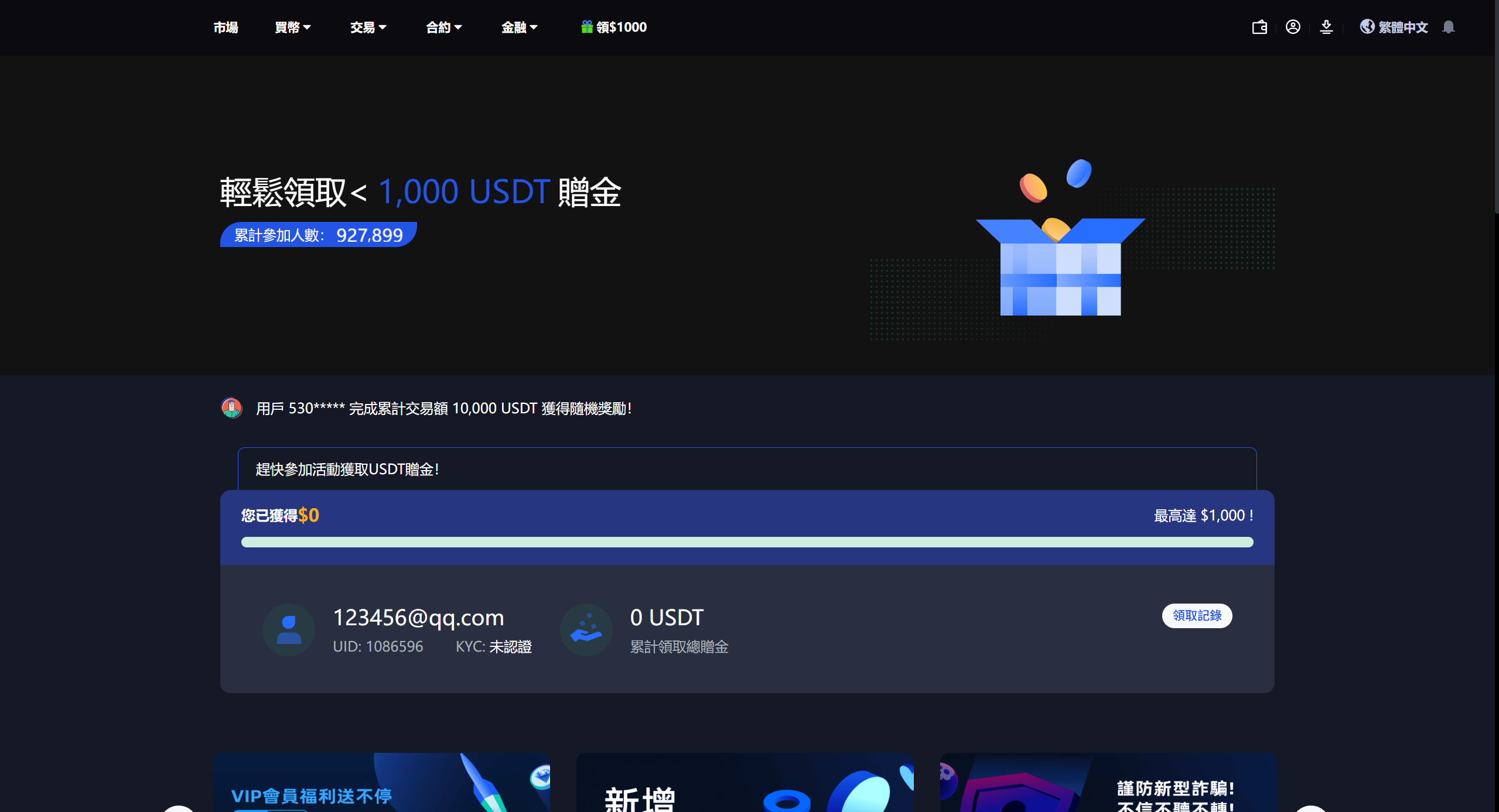The height and width of the screenshot is (812, 1499).
Task: Open the 市場 menu item
Action: [x=226, y=28]
